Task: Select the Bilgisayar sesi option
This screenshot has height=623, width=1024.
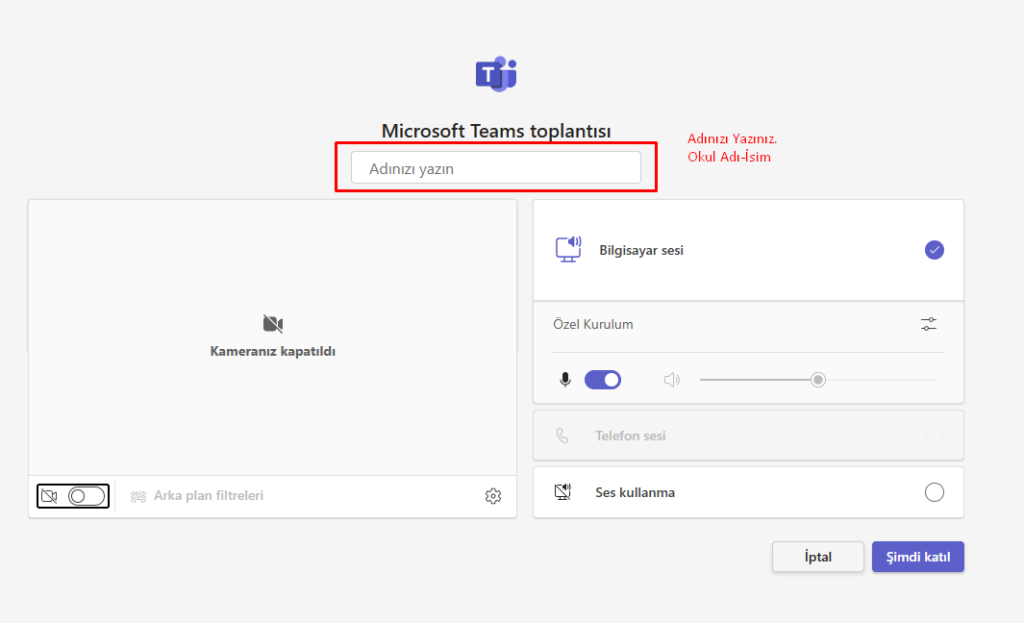Action: (x=934, y=249)
